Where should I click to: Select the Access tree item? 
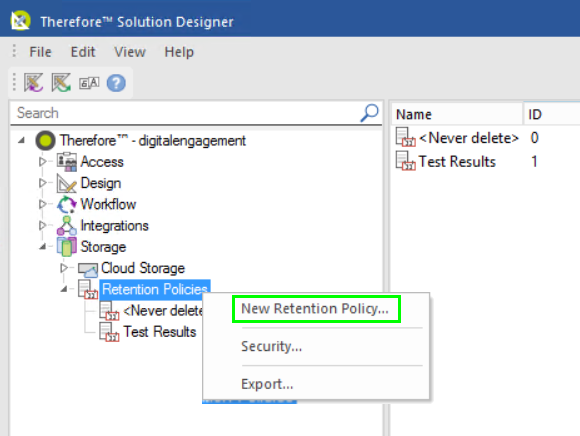coord(102,162)
